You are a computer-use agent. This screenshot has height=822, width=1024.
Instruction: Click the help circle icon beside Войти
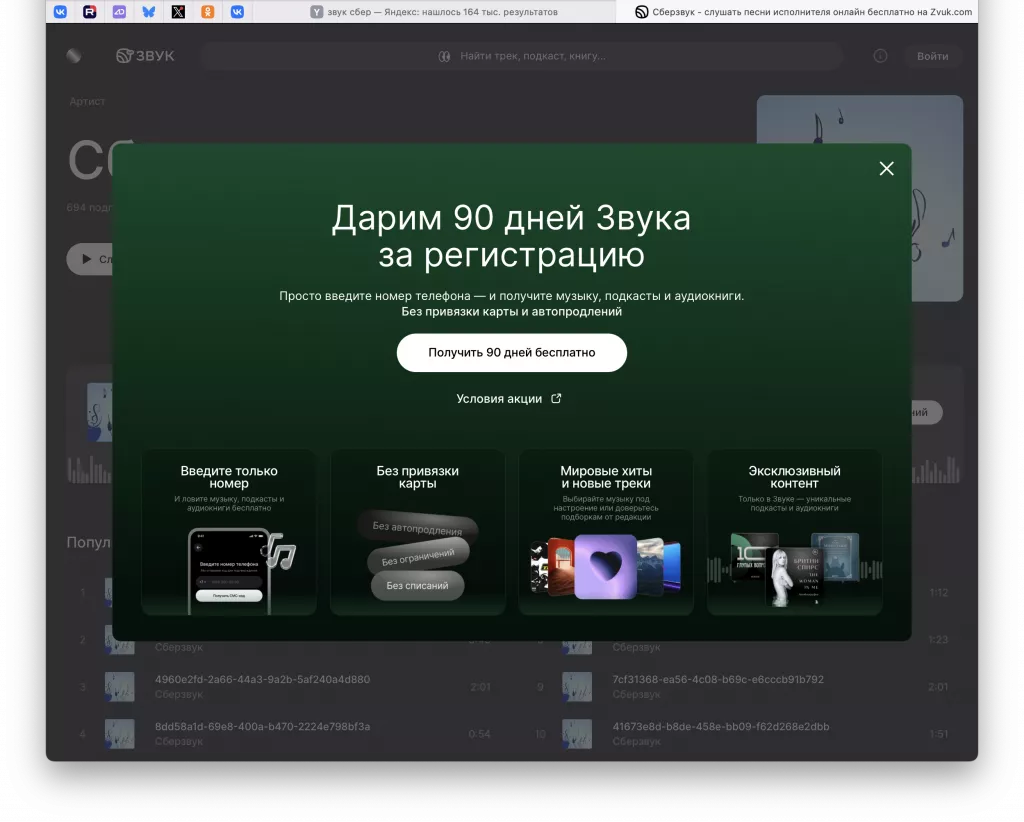point(879,56)
